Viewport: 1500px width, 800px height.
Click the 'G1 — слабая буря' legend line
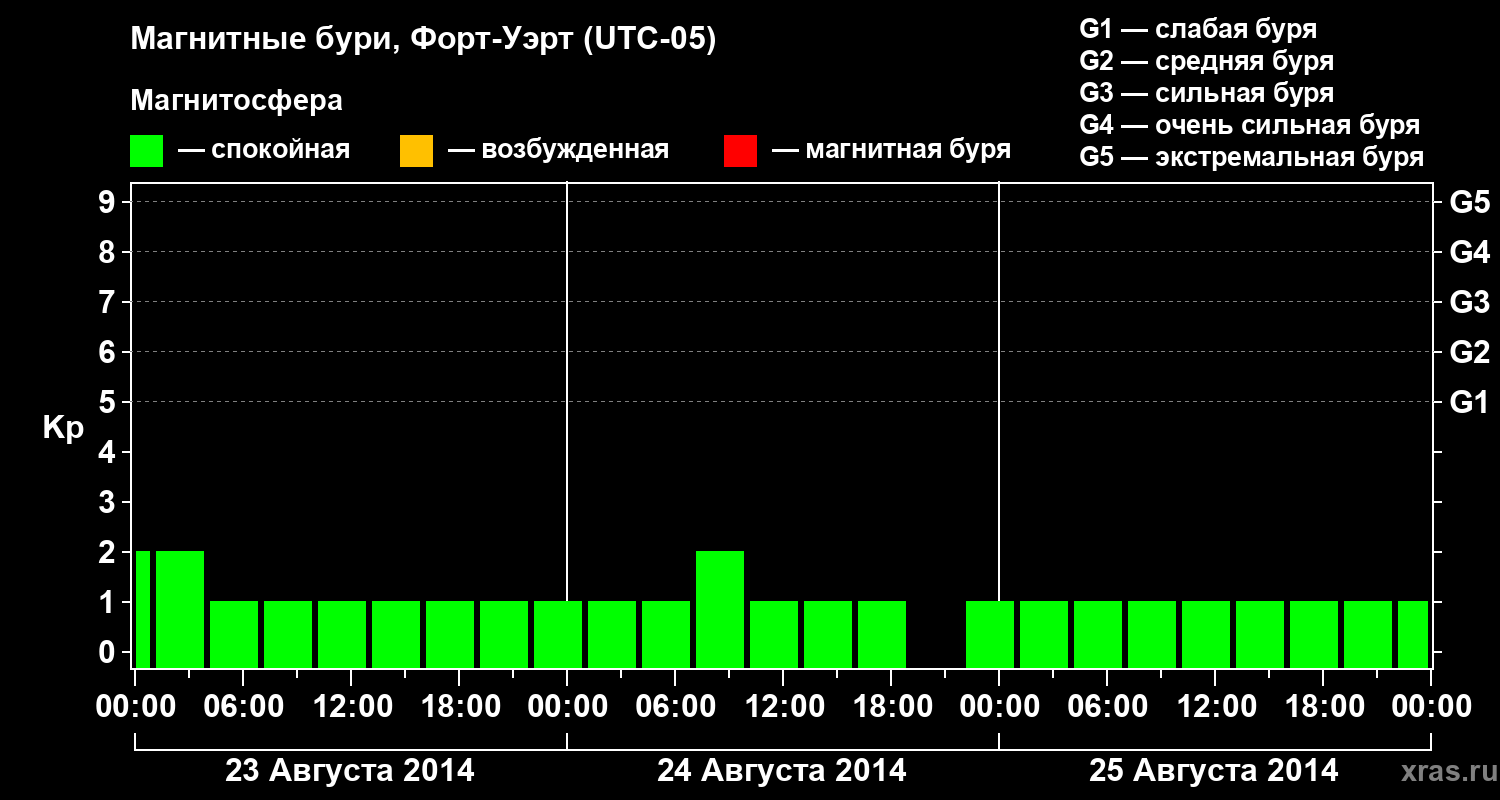1198,29
